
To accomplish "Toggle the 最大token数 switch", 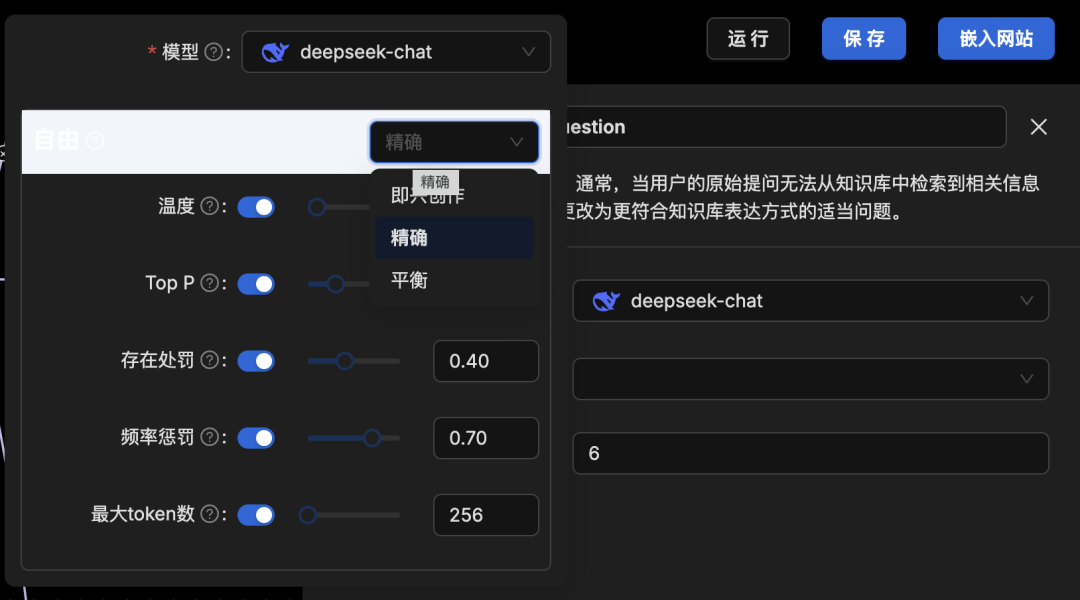I will (x=256, y=515).
